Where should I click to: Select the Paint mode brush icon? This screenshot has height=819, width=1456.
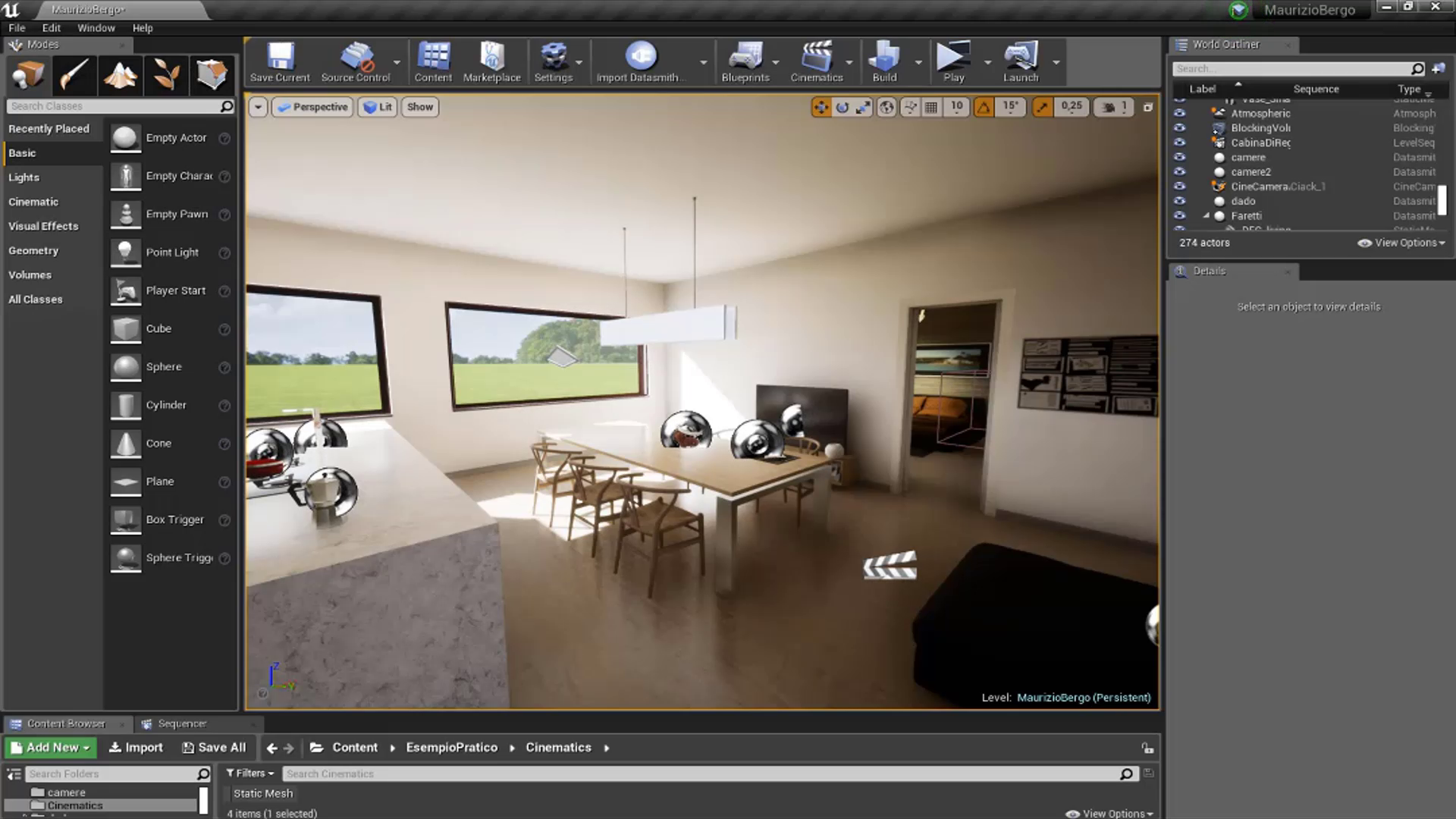[74, 75]
